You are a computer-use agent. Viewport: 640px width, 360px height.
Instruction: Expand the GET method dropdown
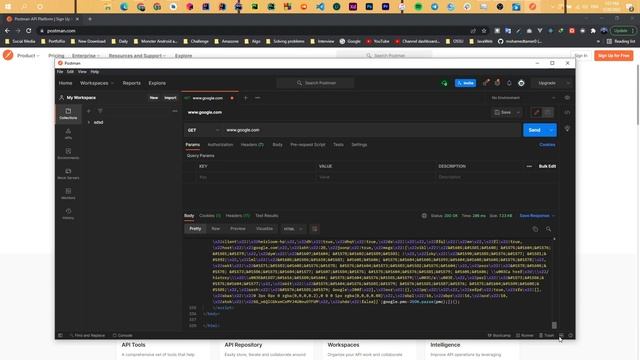click(203, 130)
